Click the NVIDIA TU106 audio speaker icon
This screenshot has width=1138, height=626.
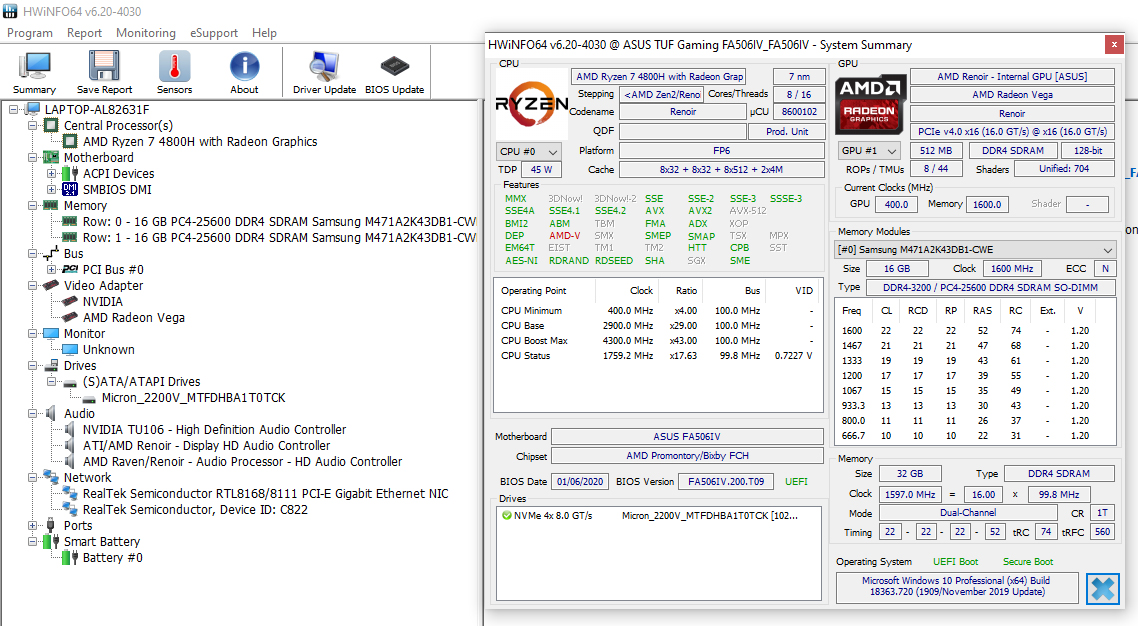[70, 429]
